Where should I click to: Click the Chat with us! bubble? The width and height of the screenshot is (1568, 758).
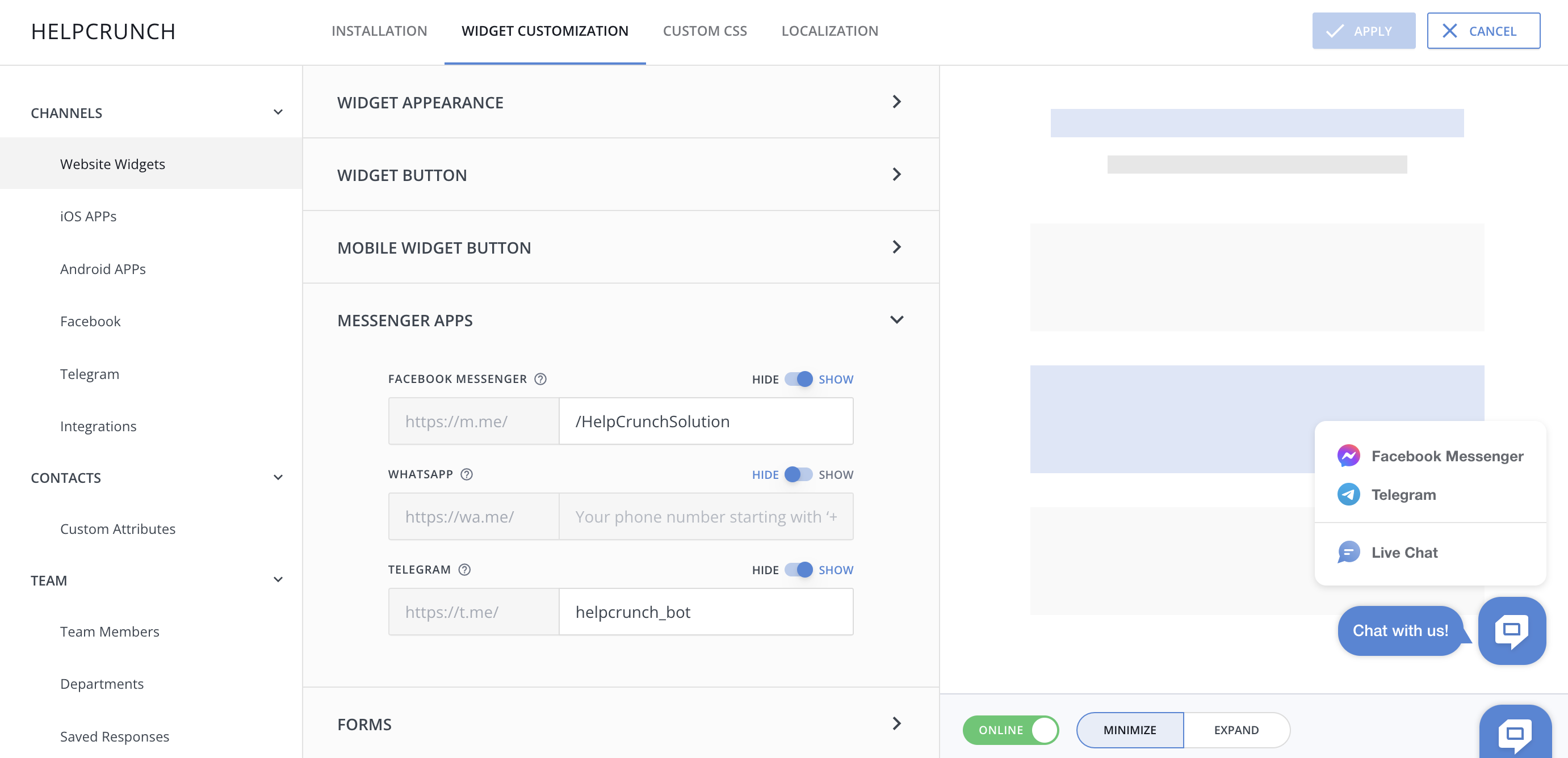coord(1400,630)
